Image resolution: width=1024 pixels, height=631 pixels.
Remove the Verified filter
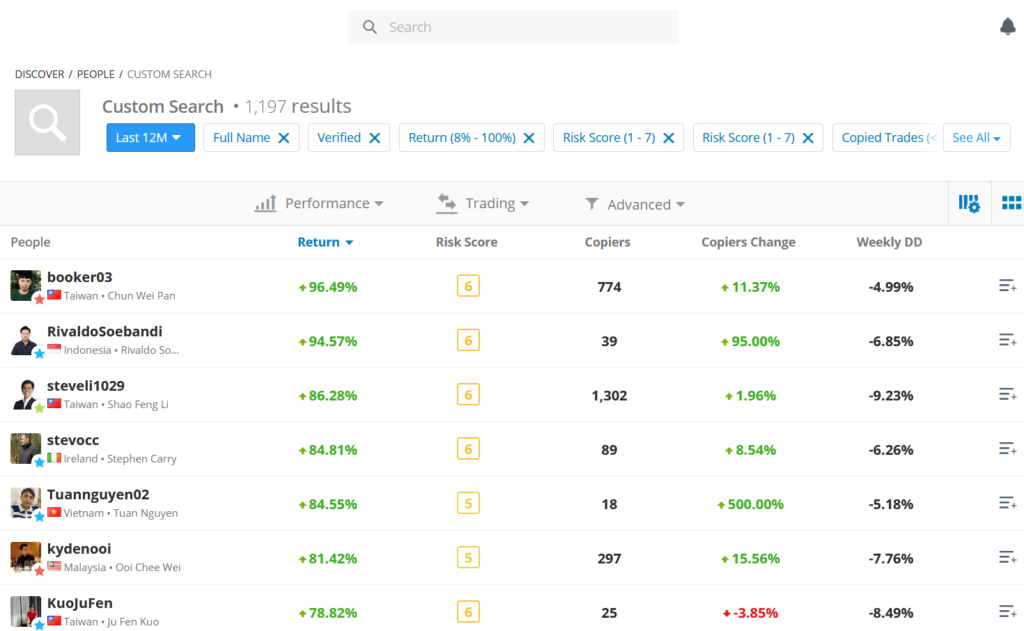click(x=375, y=138)
